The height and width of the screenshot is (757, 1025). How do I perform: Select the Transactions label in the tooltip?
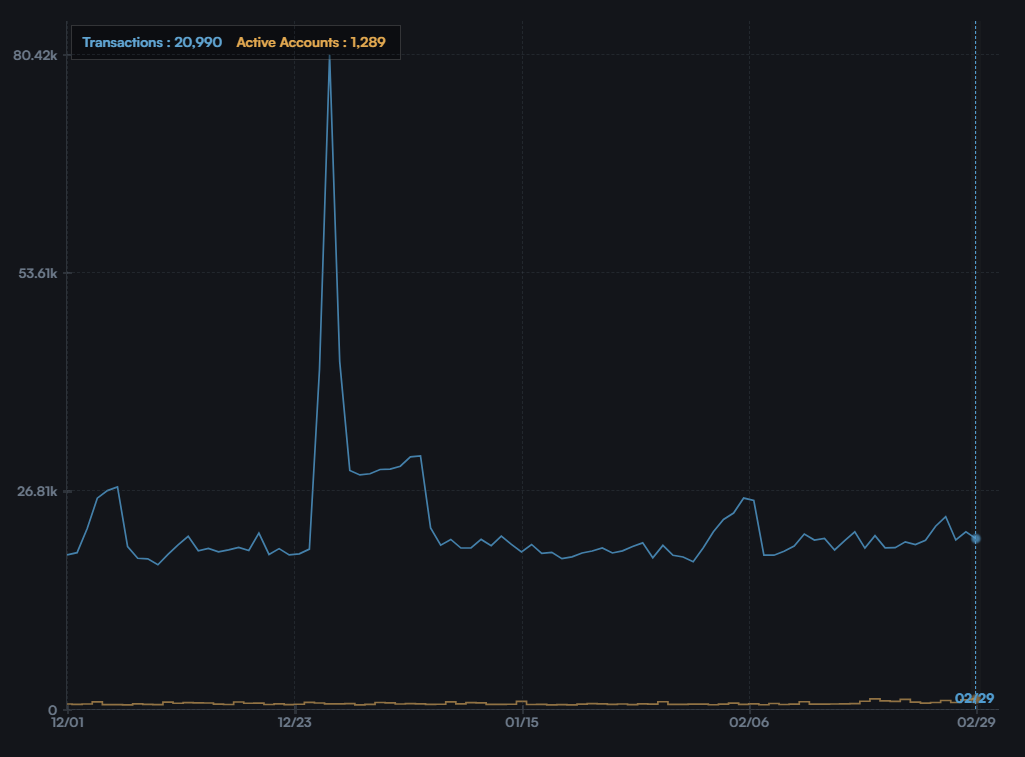152,42
